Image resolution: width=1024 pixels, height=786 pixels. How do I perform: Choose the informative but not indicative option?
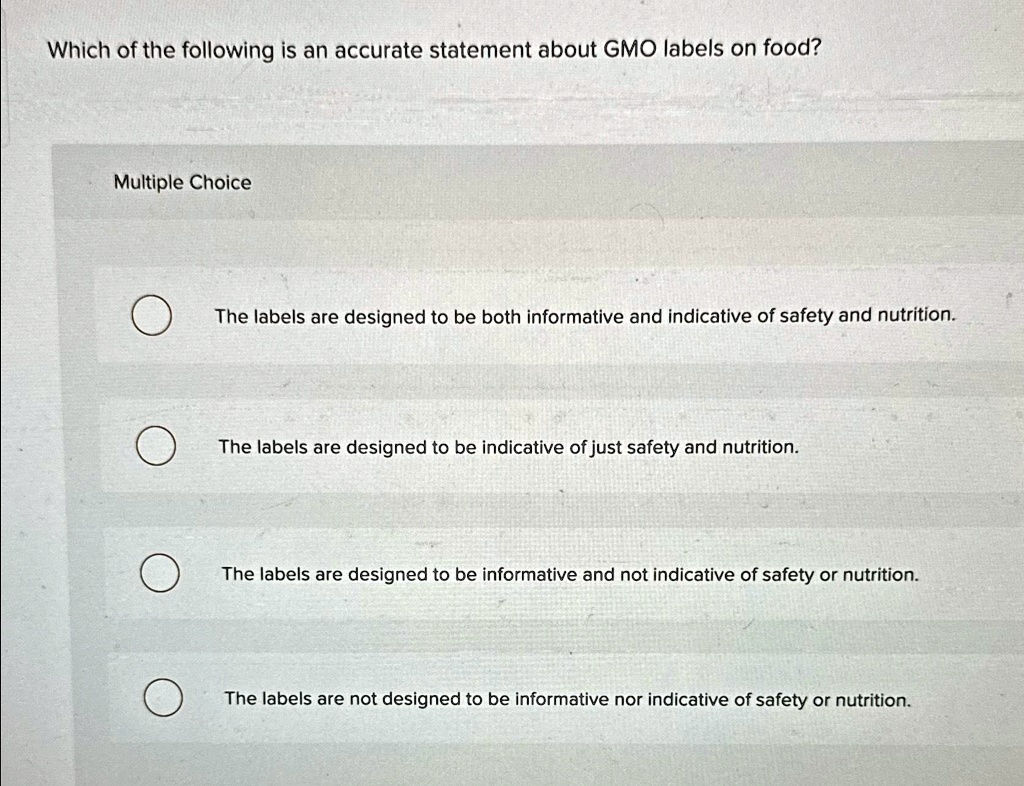(x=569, y=574)
